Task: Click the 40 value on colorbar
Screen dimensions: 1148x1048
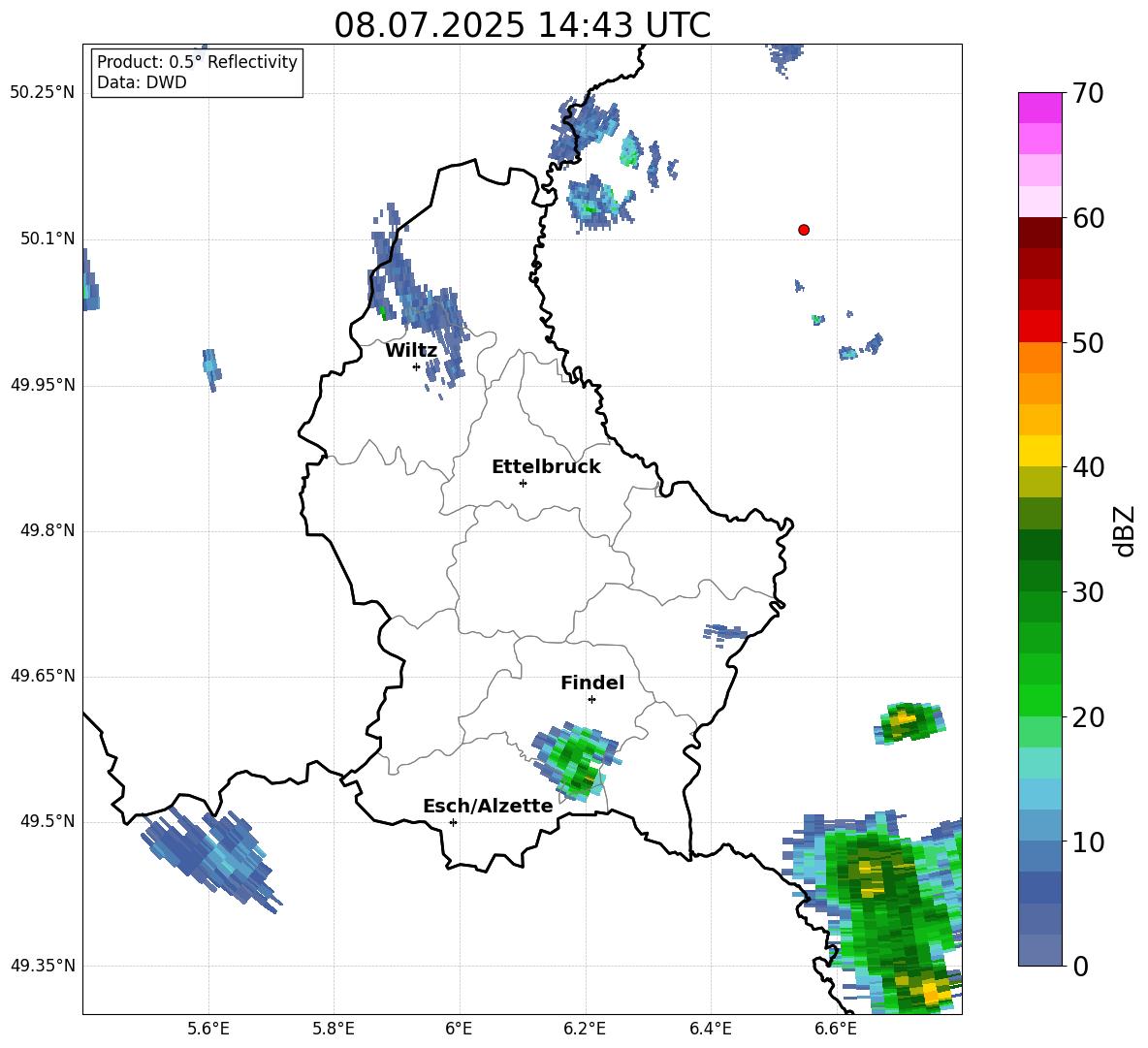Action: click(x=1088, y=467)
